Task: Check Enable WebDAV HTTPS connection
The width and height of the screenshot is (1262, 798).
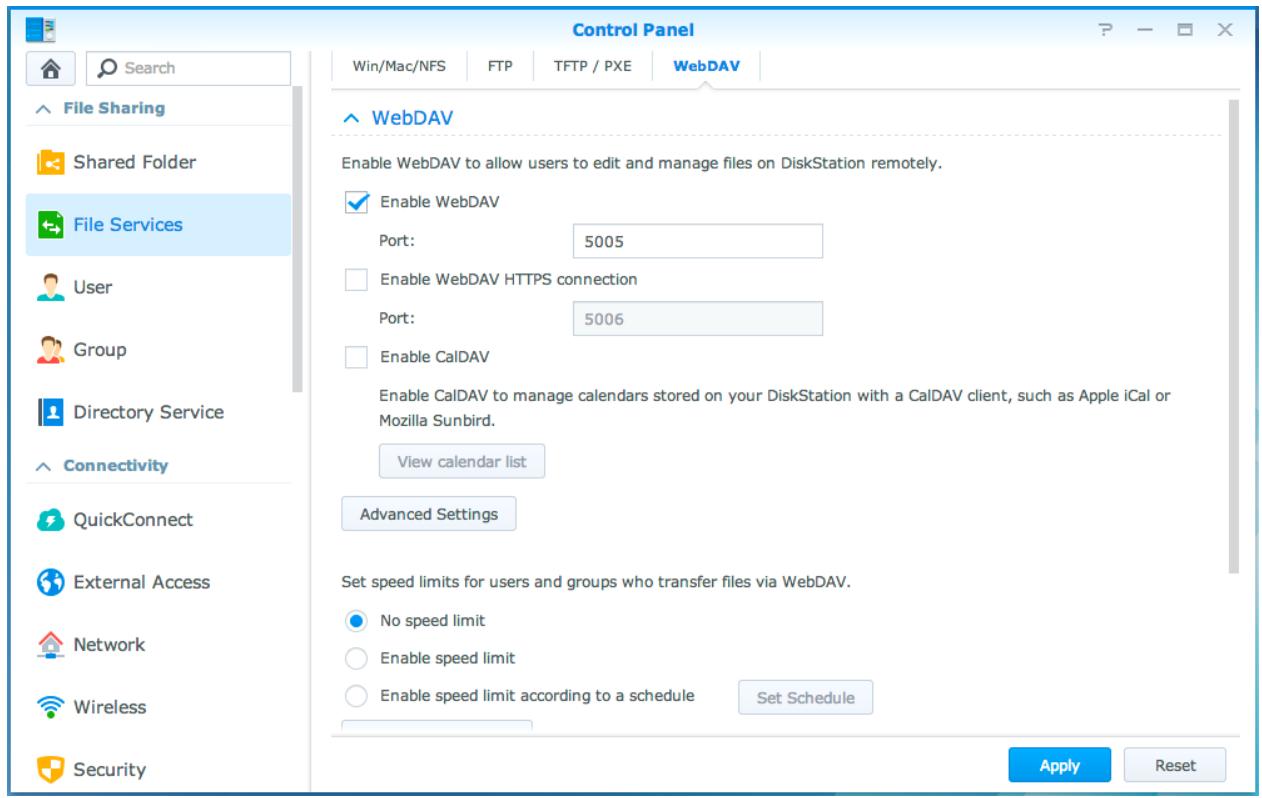Action: coord(356,280)
